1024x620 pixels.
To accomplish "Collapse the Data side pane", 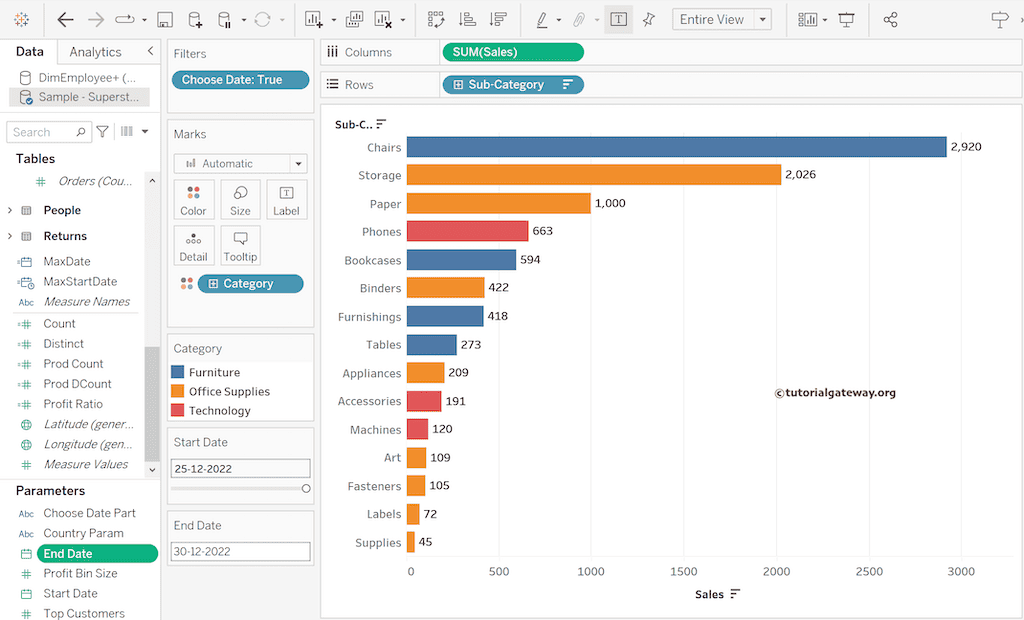I will pos(150,51).
